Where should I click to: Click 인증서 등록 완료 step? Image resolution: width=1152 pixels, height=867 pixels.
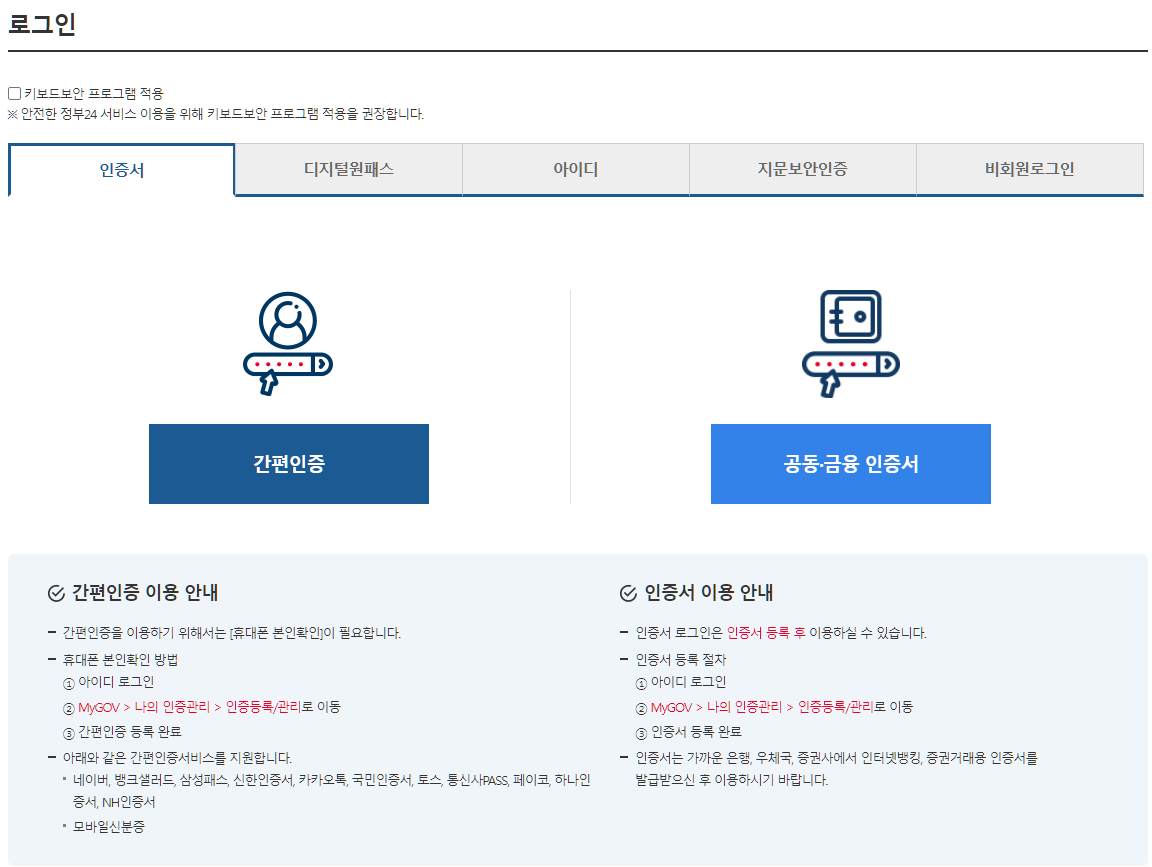click(696, 732)
